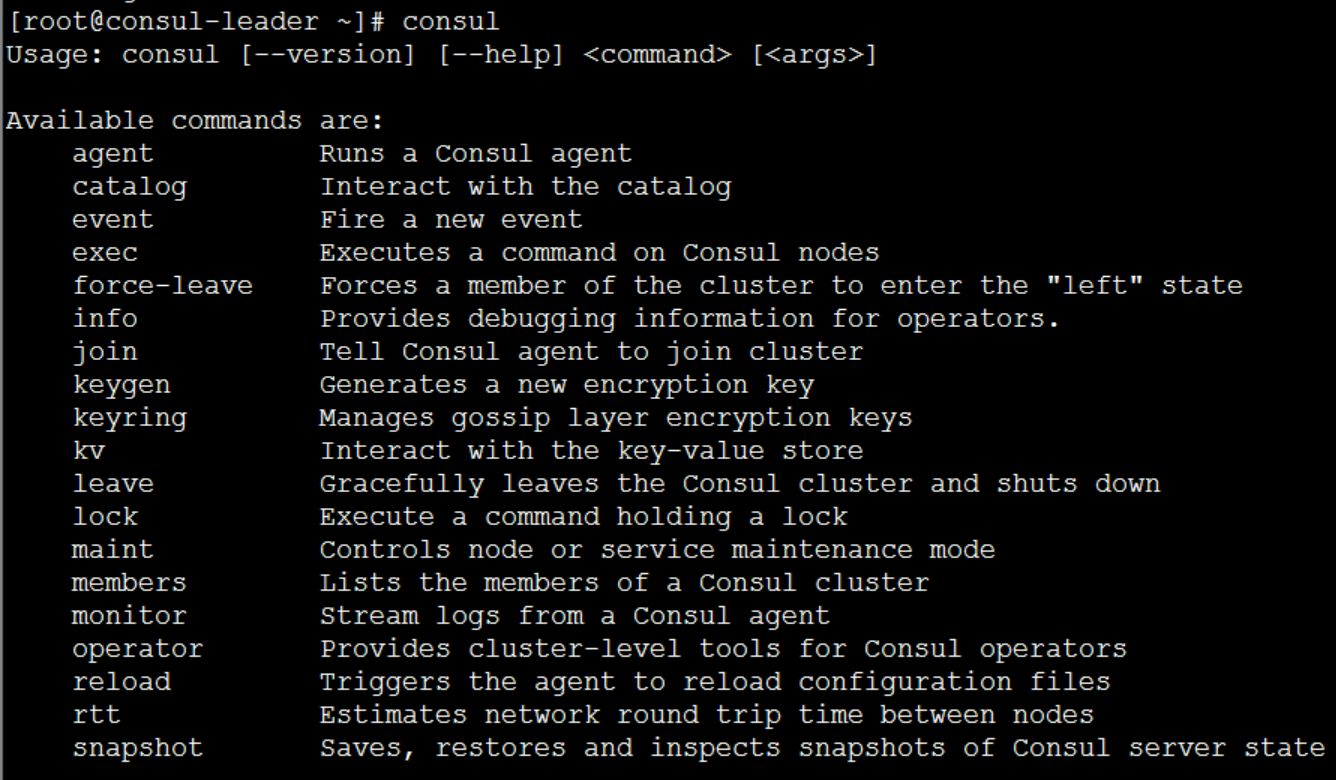Click the "kv" command entry
This screenshot has width=1336, height=780.
click(x=89, y=451)
